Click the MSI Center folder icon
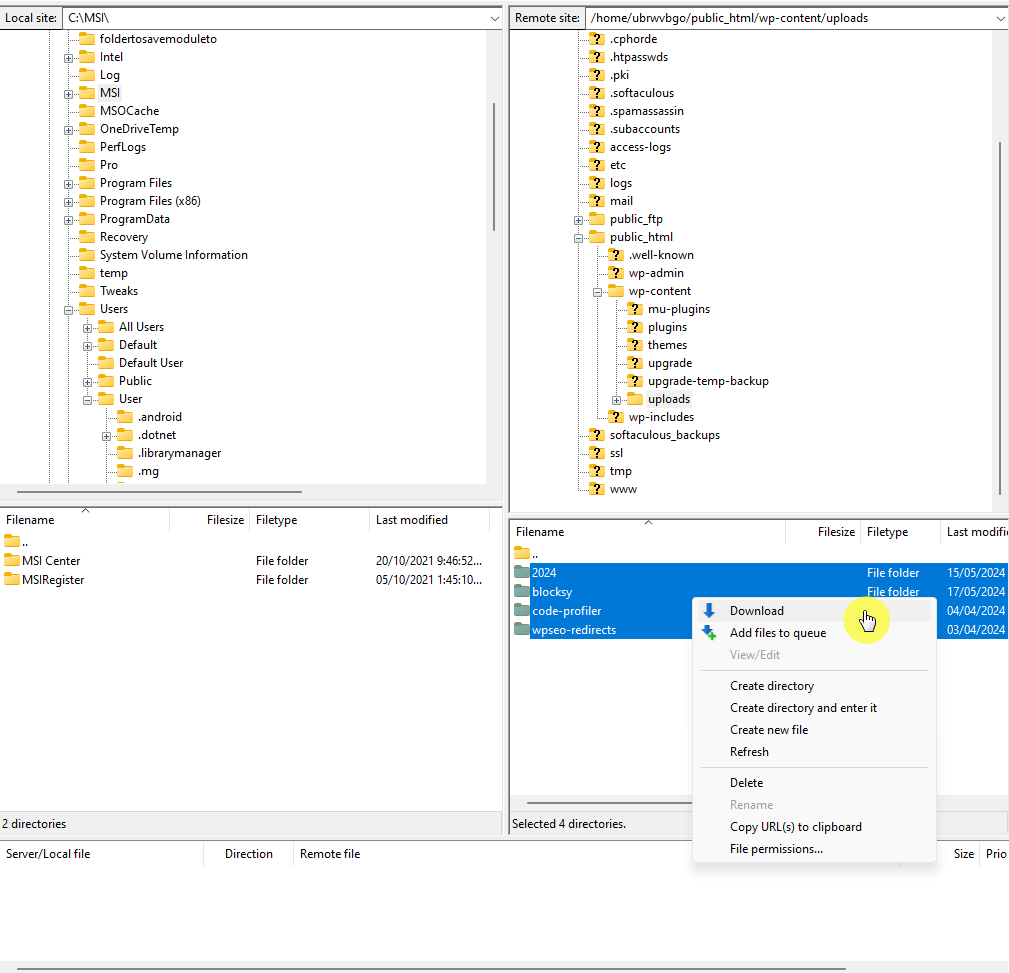 click(12, 560)
